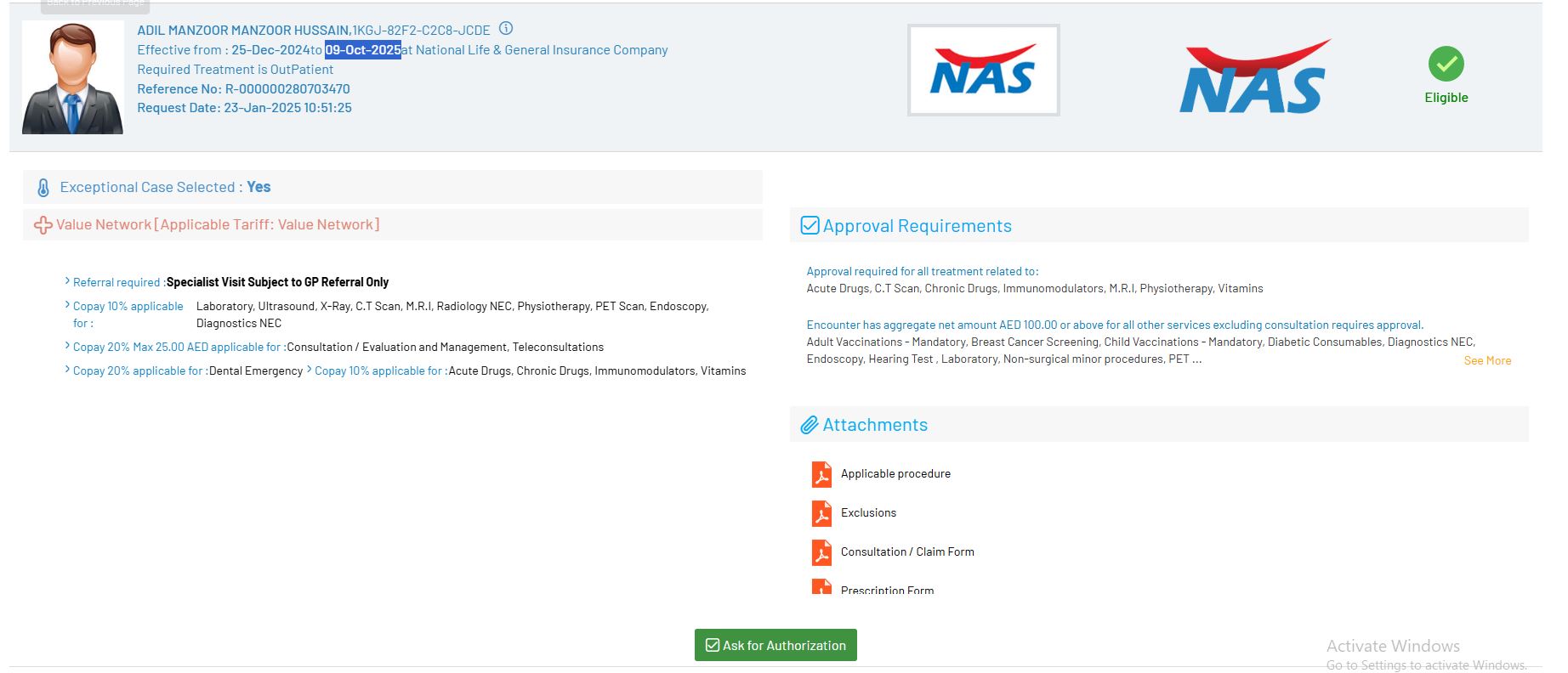Screen dimensions: 1568x673
Task: Click the Value Network tariff heading
Action: pos(218,224)
